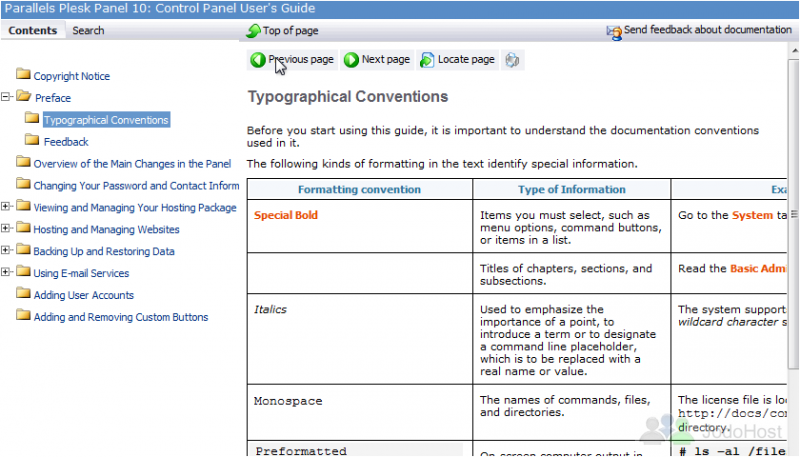Click the Top of page green arrow icon
800x457 pixels.
tap(253, 31)
